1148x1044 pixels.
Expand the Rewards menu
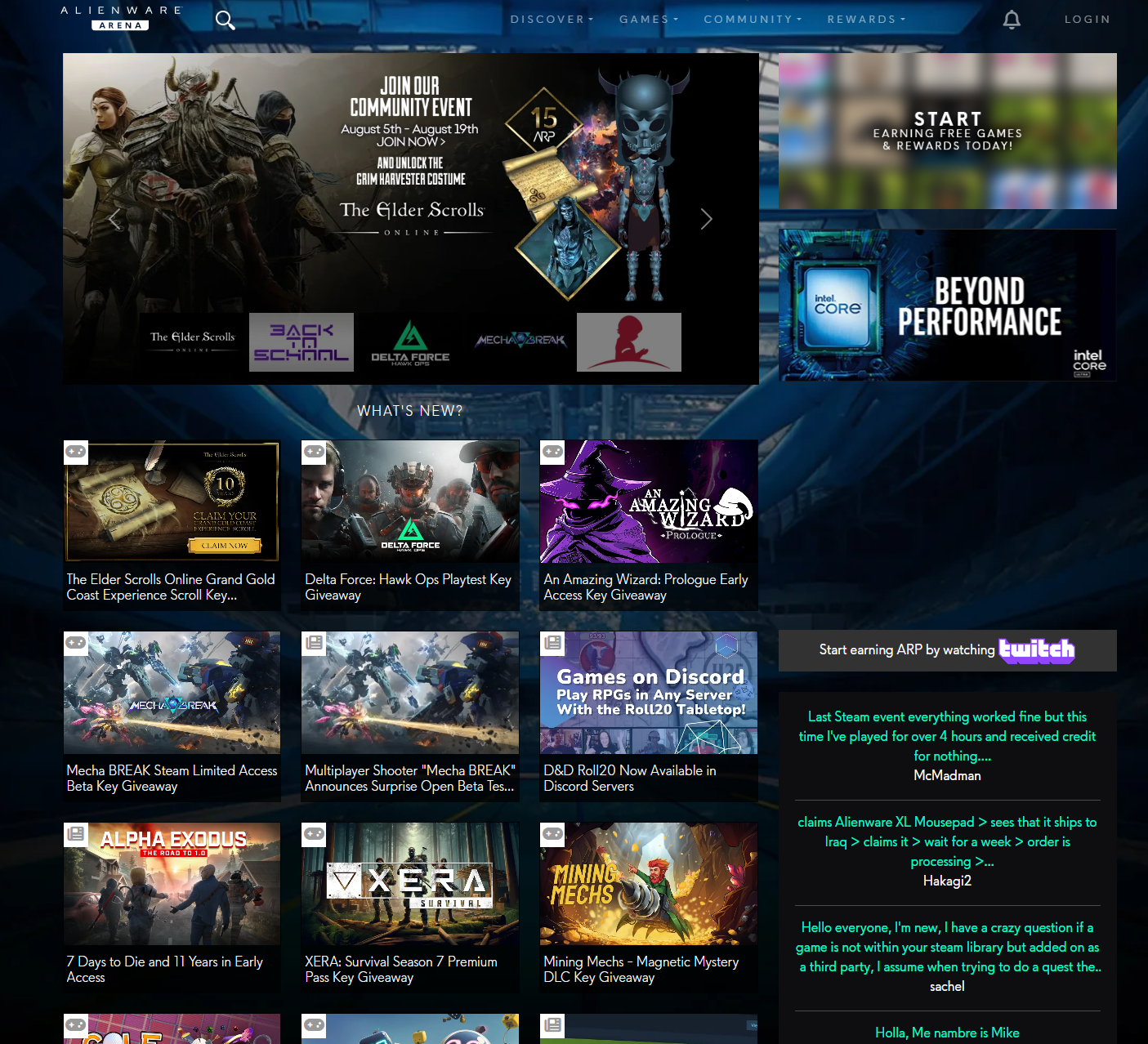pos(866,20)
